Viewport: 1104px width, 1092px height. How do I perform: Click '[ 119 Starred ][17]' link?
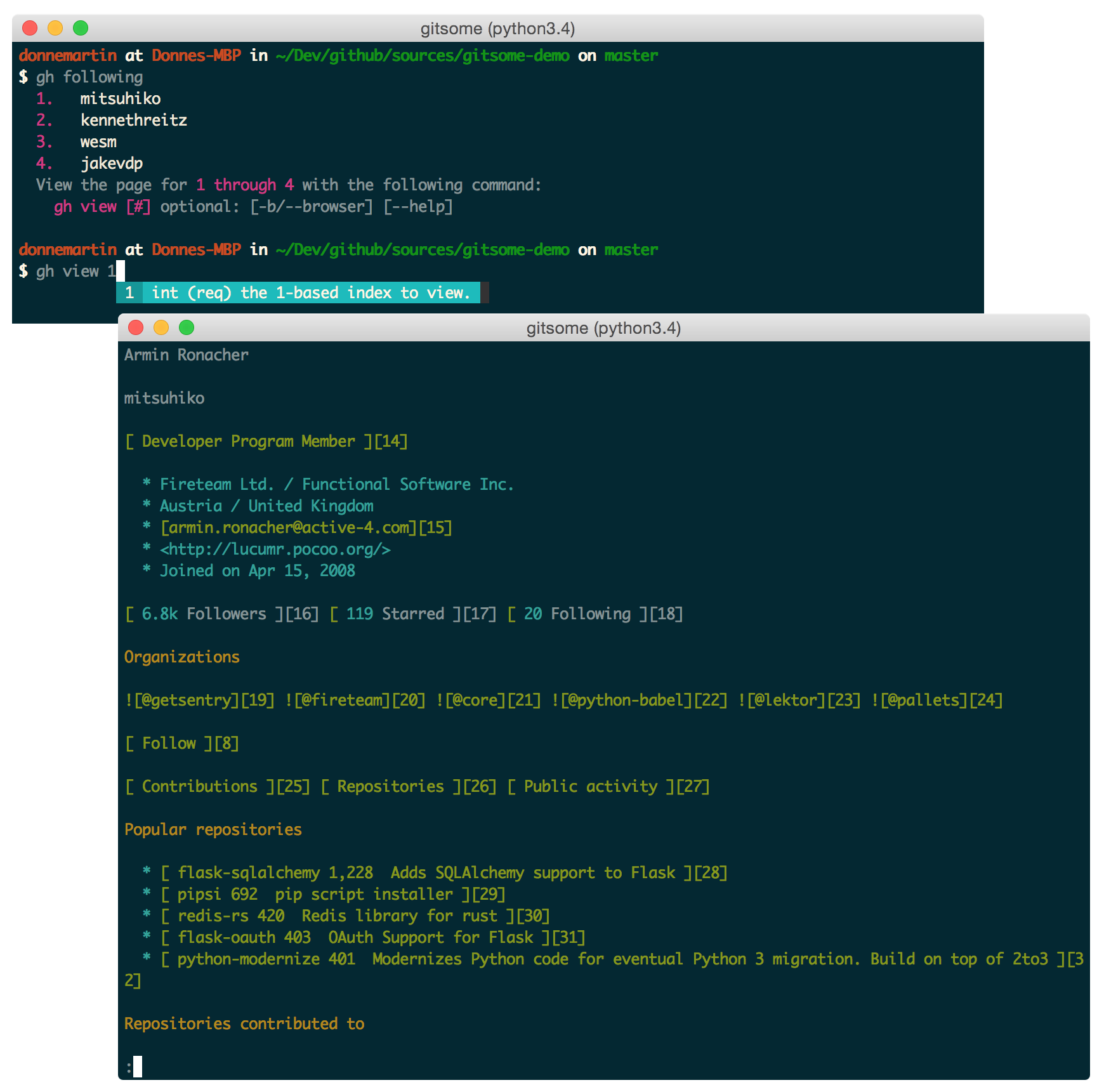(413, 614)
